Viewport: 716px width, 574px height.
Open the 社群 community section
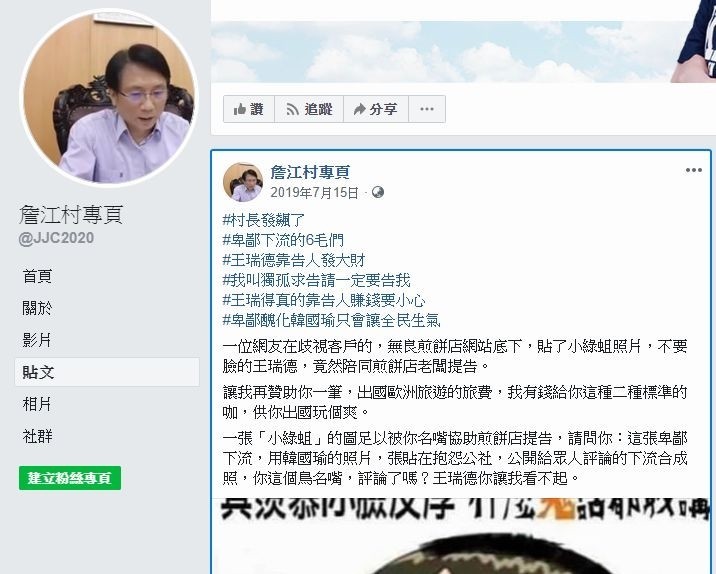37,437
